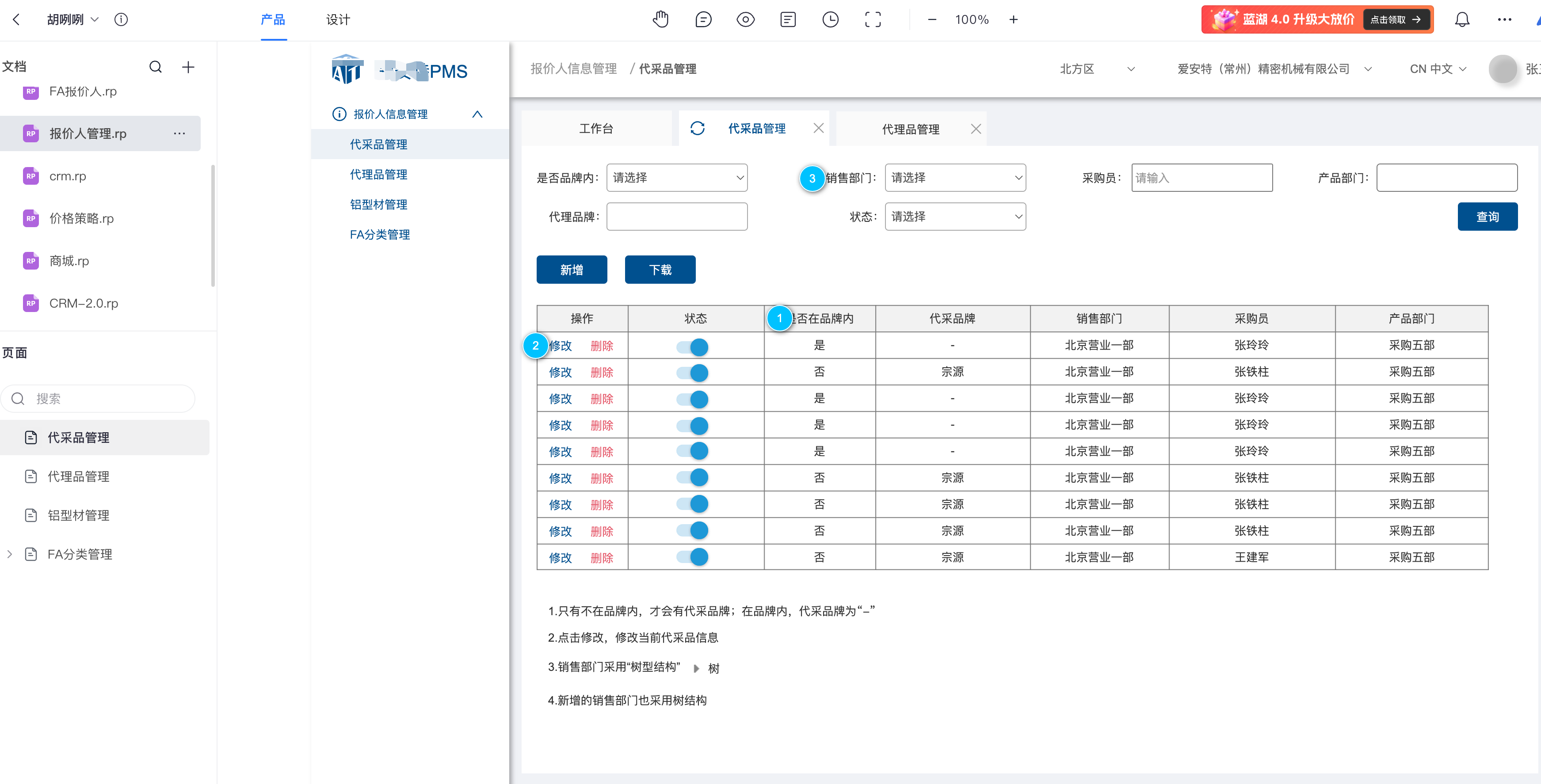Image resolution: width=1541 pixels, height=784 pixels.
Task: Open the version history clock icon
Action: 830,20
